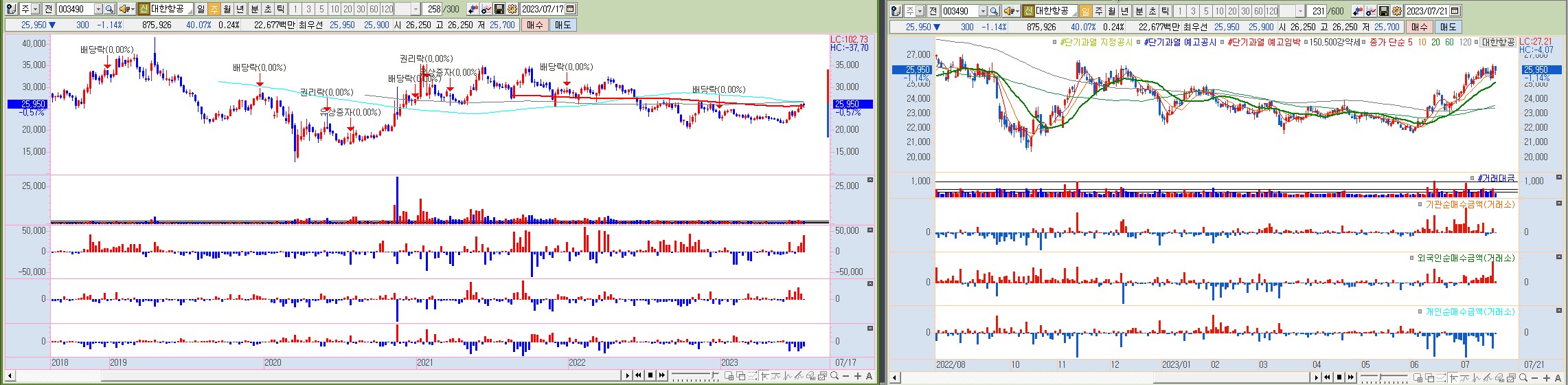Click the stock search magnifier in left chart
Viewport: 1568px width, 385px height.
point(109,9)
